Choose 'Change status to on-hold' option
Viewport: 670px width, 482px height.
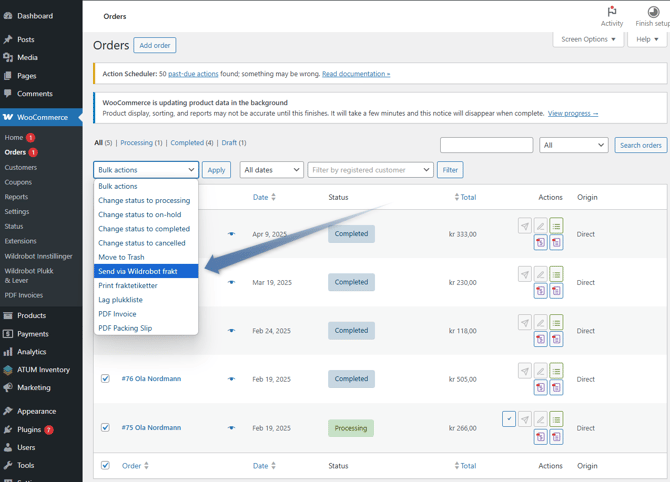[146, 215]
